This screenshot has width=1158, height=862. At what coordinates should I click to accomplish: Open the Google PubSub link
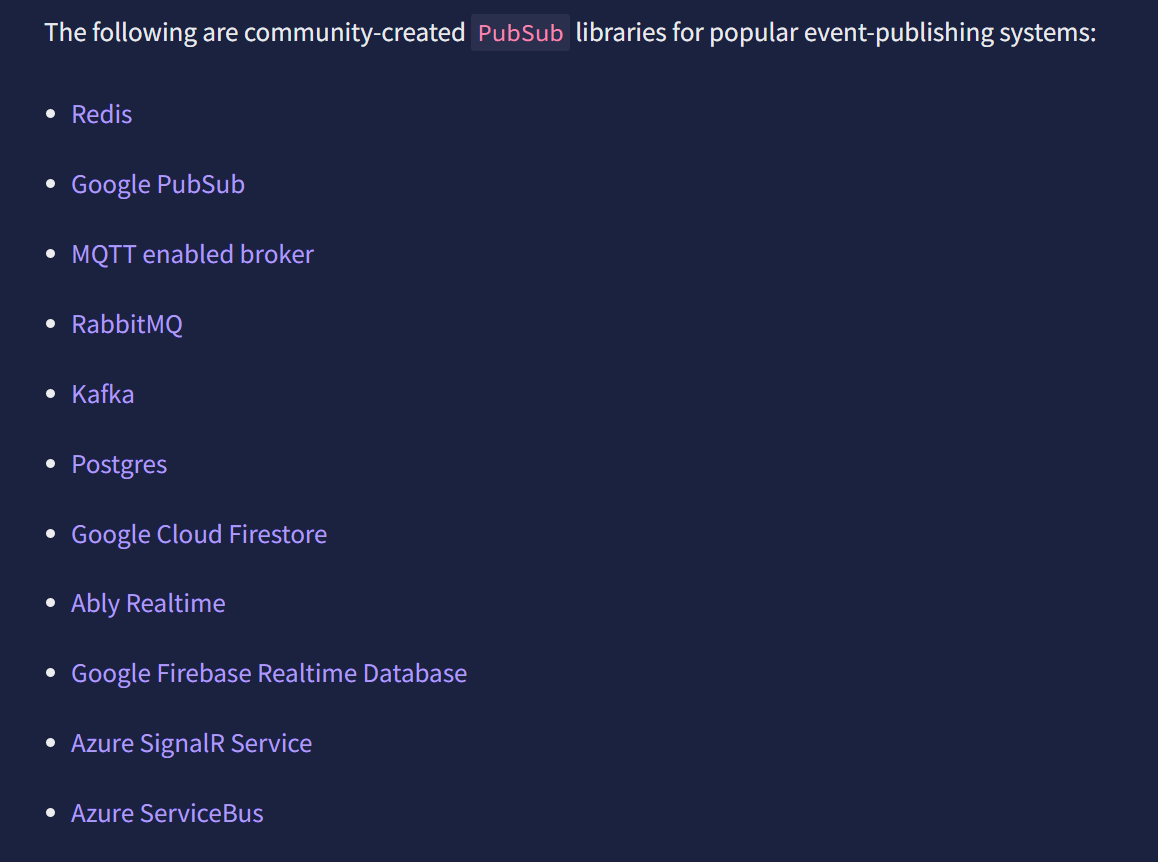(158, 185)
